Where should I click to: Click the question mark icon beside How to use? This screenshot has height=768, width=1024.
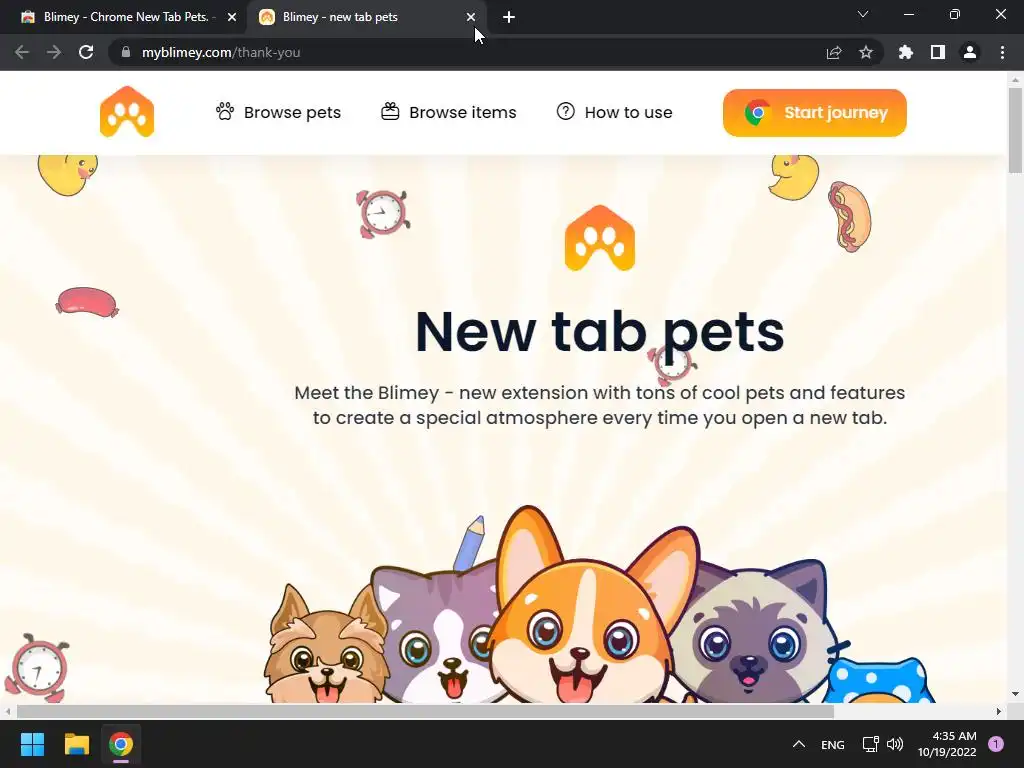566,112
